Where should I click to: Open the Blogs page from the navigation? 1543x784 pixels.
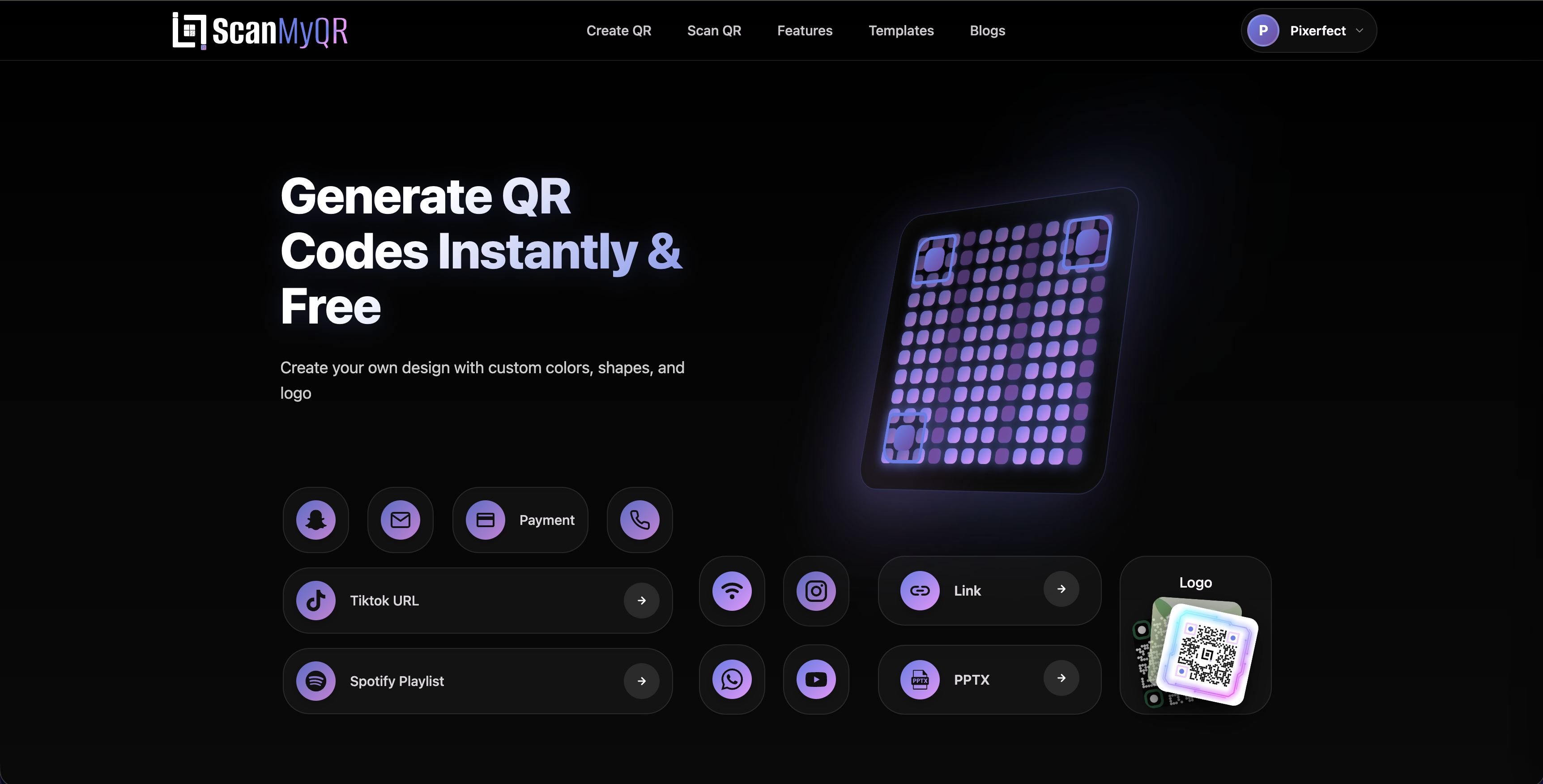tap(987, 30)
